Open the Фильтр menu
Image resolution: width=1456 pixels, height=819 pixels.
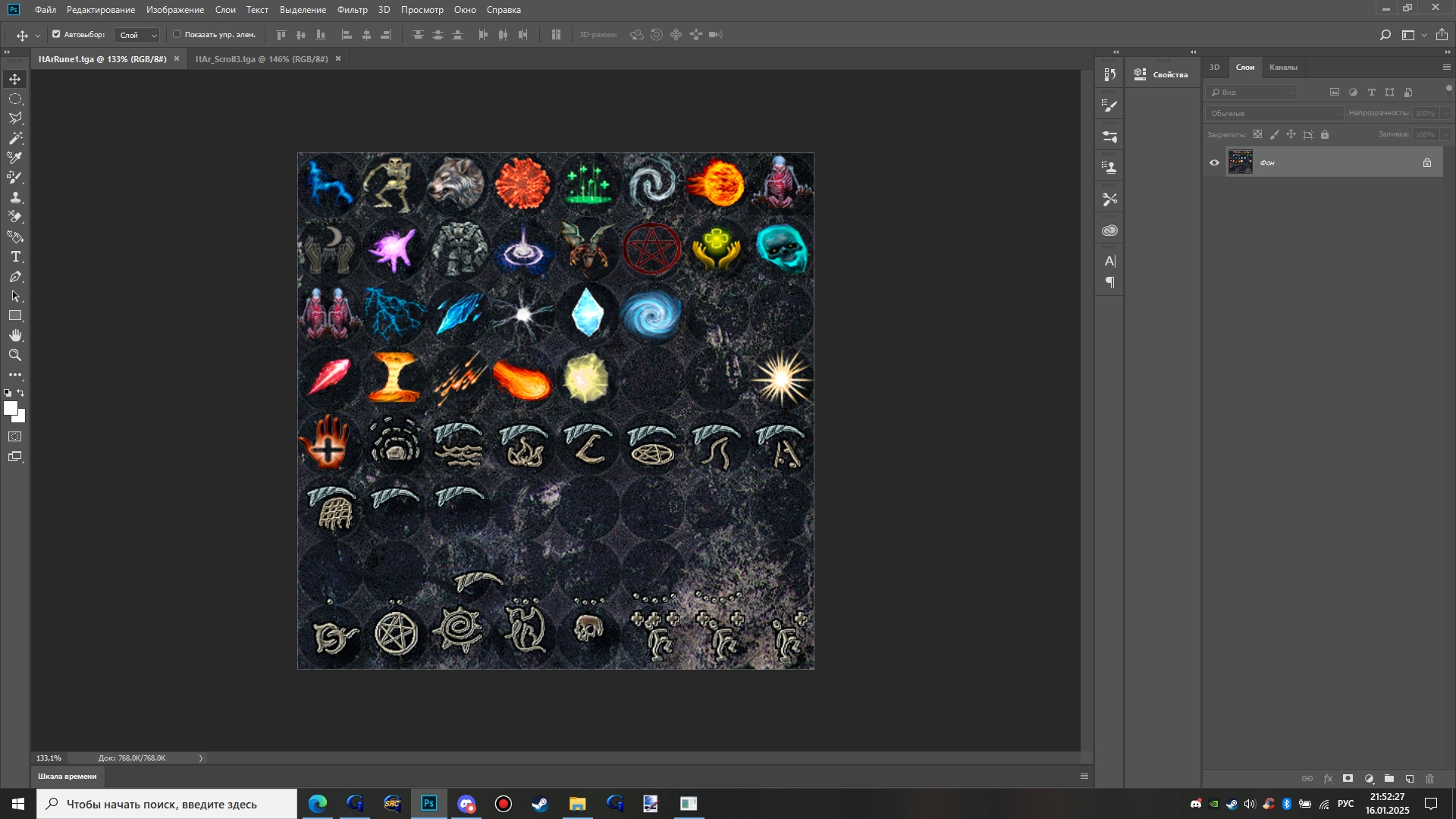352,10
